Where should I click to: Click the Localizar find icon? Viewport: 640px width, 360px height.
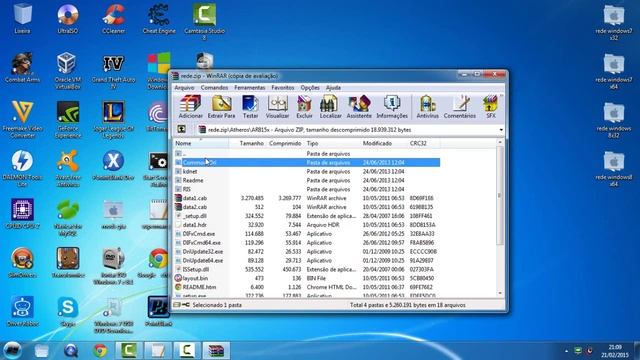[x=330, y=107]
